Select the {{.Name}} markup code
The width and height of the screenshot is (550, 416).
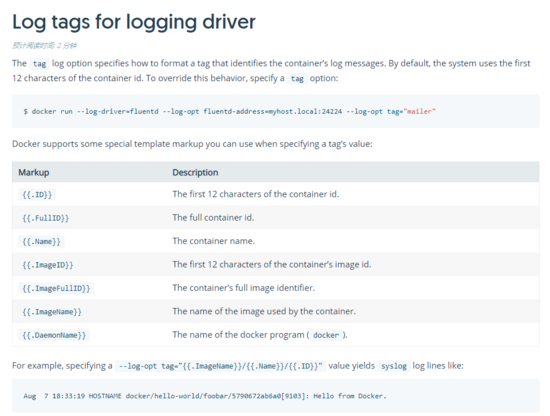(x=41, y=242)
